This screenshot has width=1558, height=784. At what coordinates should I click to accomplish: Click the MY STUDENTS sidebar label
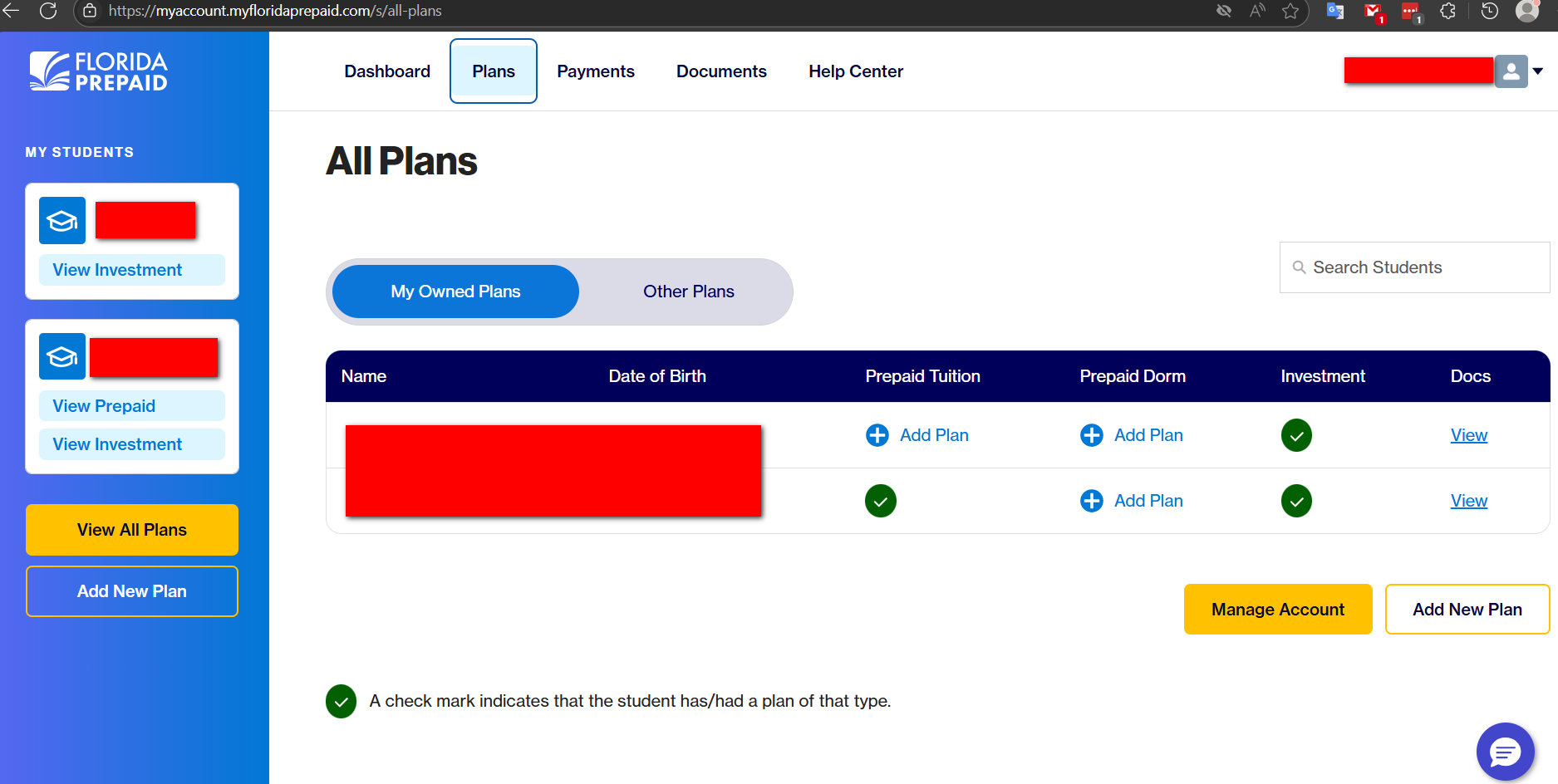click(80, 152)
